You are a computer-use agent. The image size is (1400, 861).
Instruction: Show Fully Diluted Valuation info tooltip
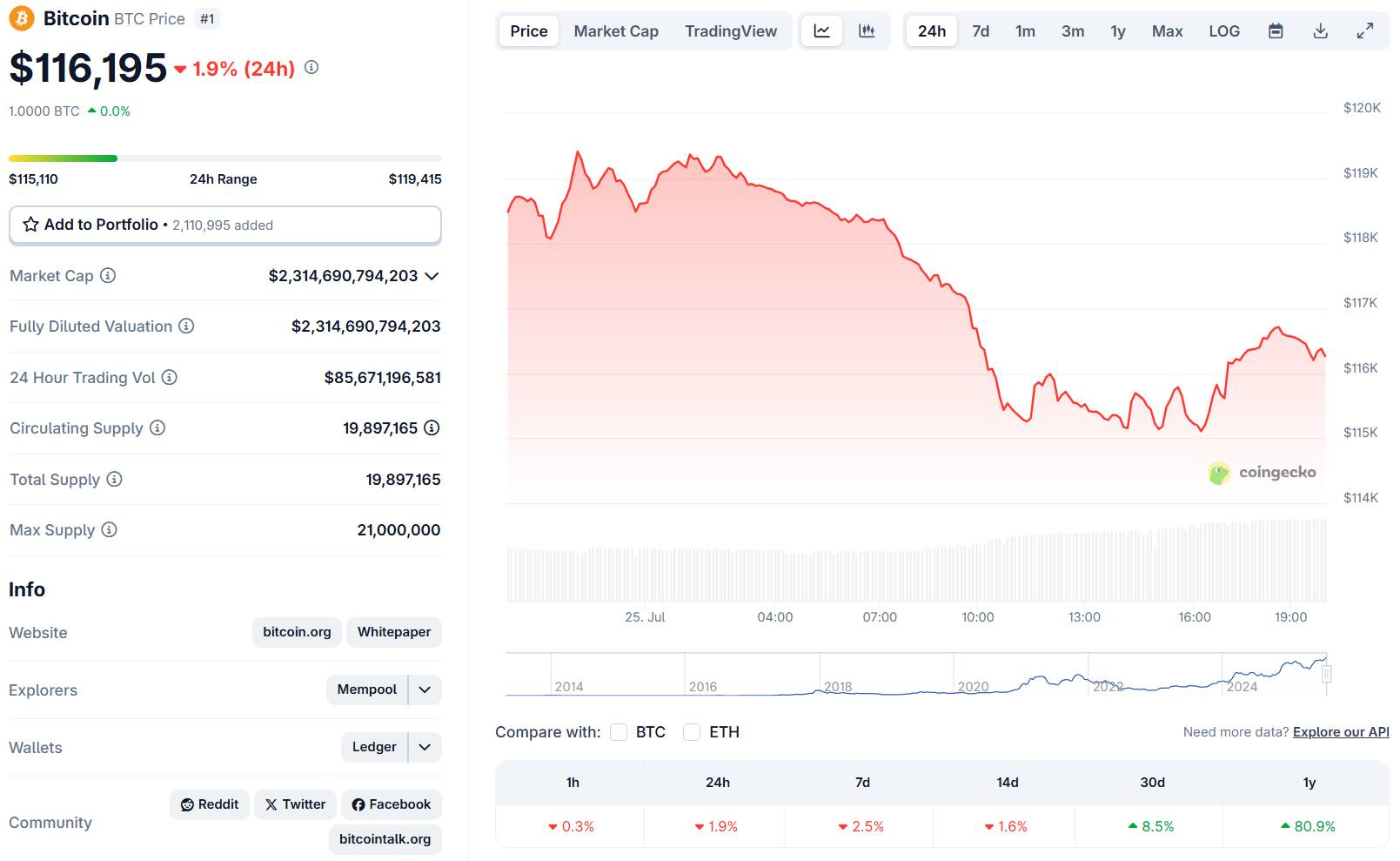pyautogui.click(x=186, y=326)
